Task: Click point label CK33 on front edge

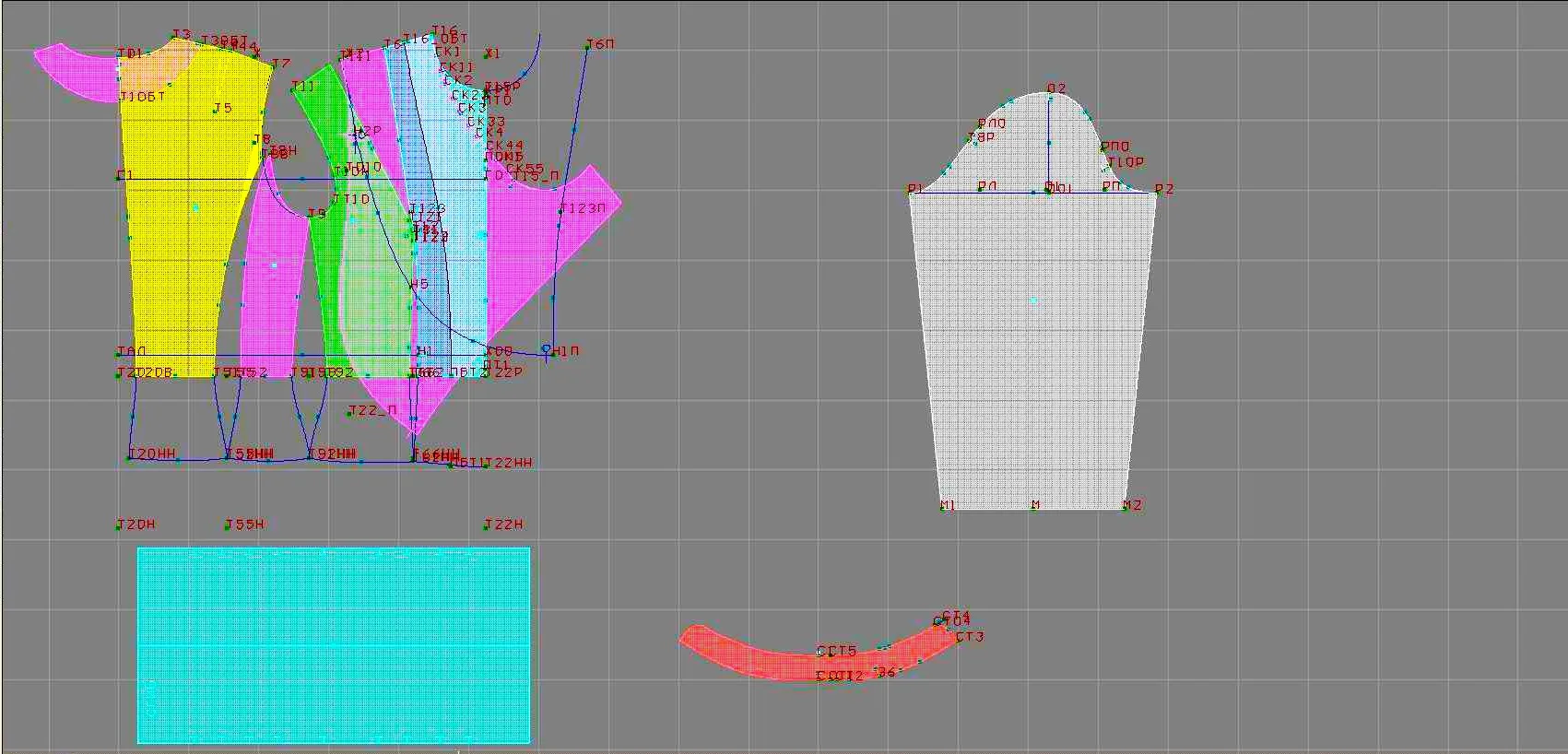Action: pos(486,121)
